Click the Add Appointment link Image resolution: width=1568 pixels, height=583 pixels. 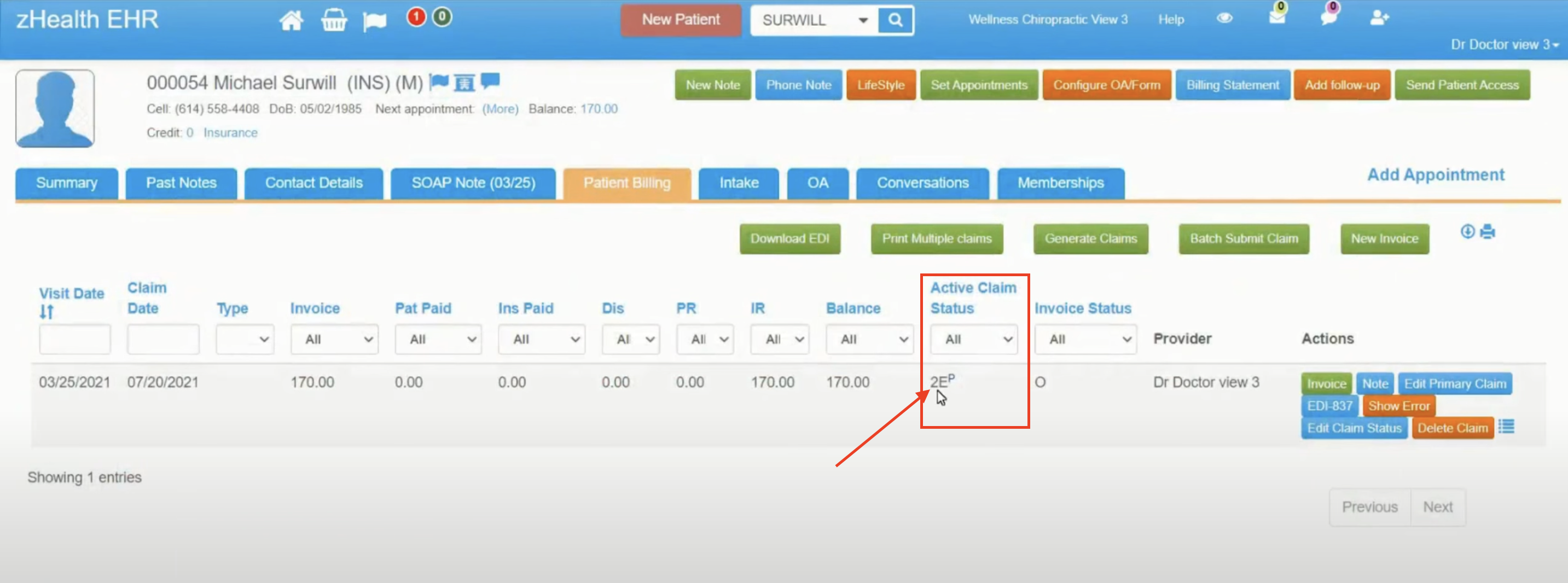pyautogui.click(x=1435, y=175)
